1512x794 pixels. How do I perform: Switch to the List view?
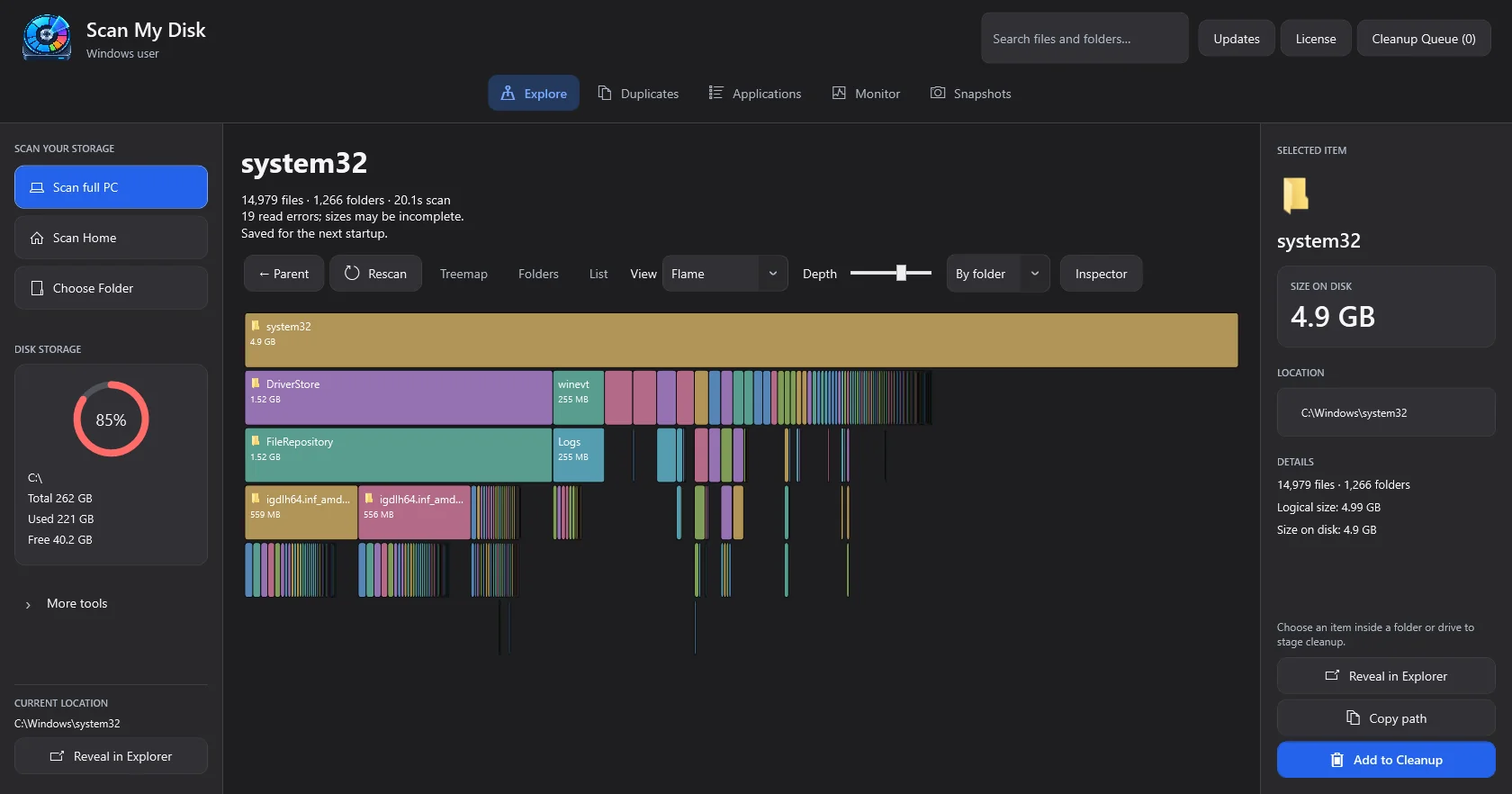tap(598, 274)
